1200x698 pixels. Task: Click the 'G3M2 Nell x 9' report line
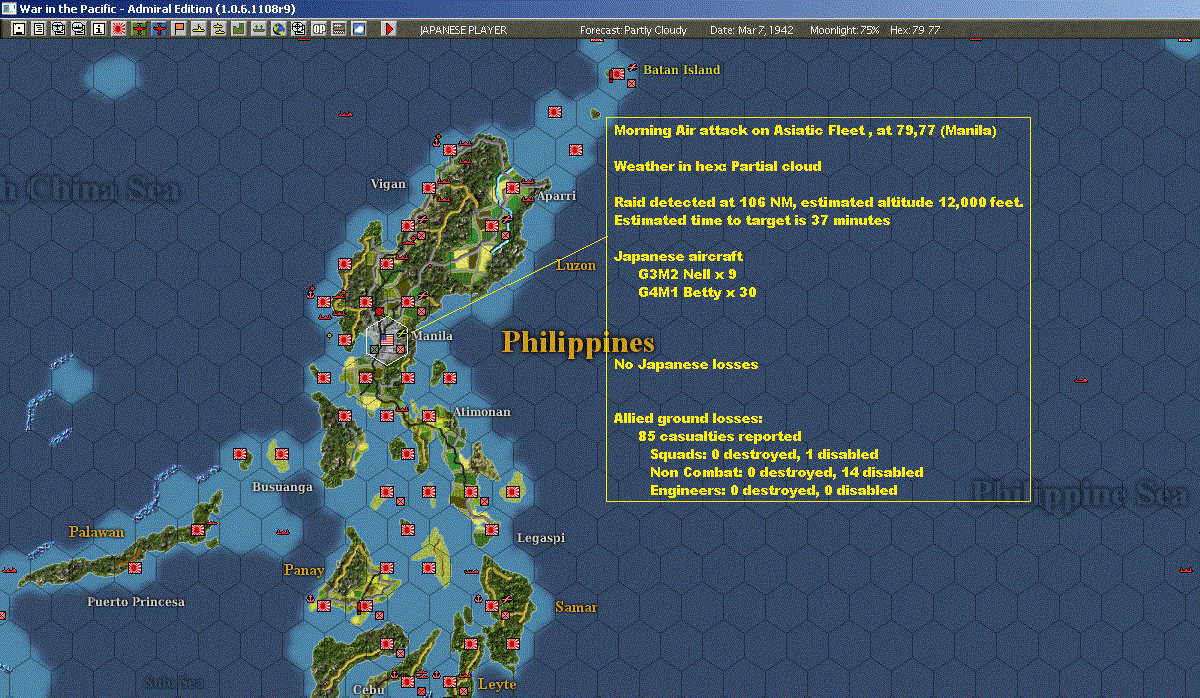pyautogui.click(x=687, y=274)
